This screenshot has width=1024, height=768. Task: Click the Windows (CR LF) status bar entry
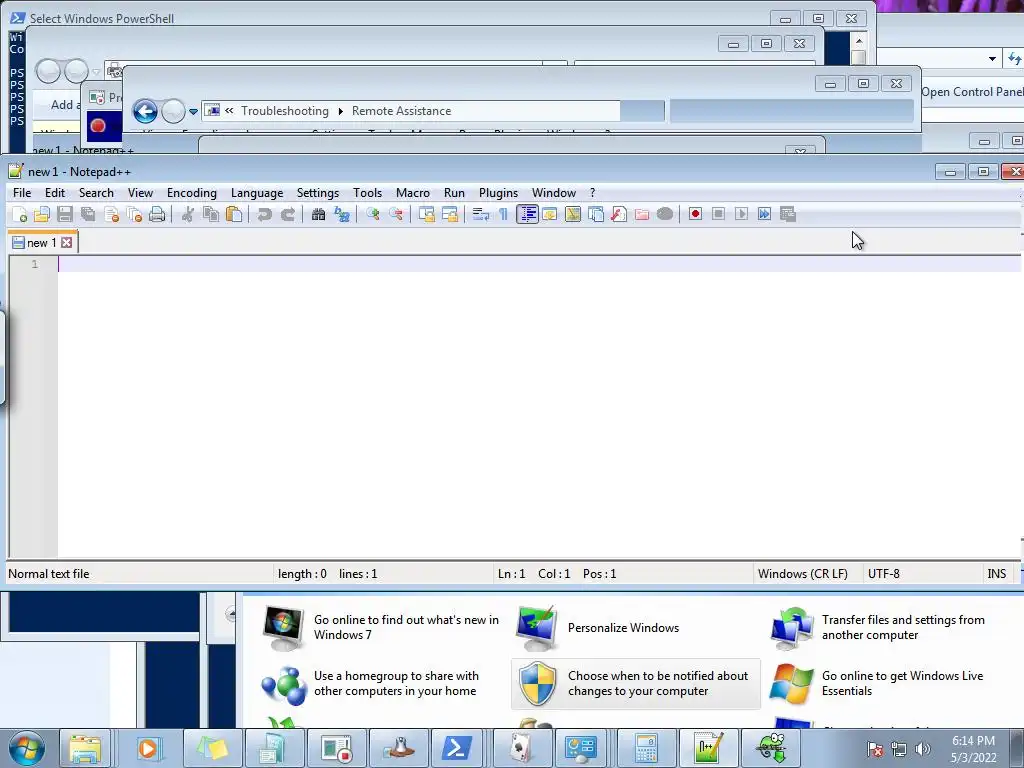tap(803, 574)
